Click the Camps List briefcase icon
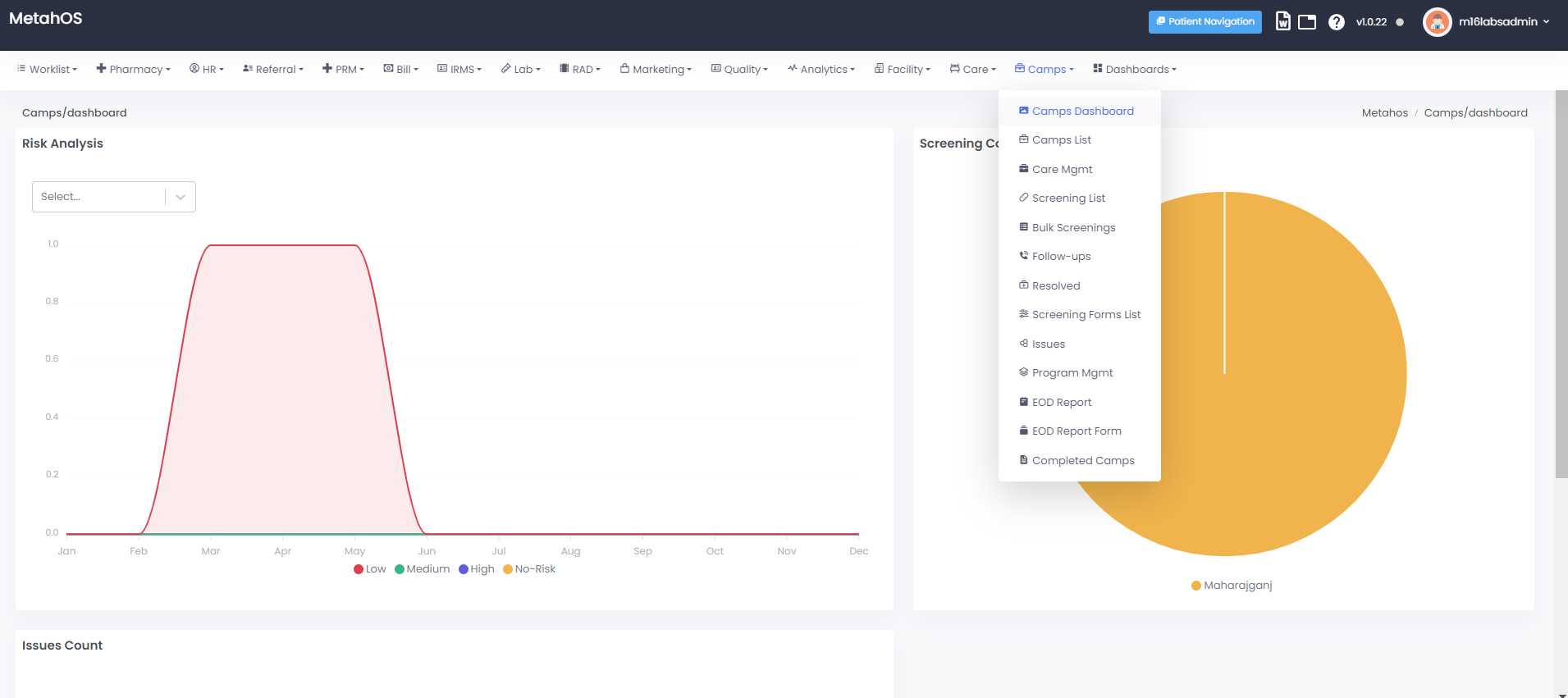This screenshot has height=698, width=1568. 1023,139
